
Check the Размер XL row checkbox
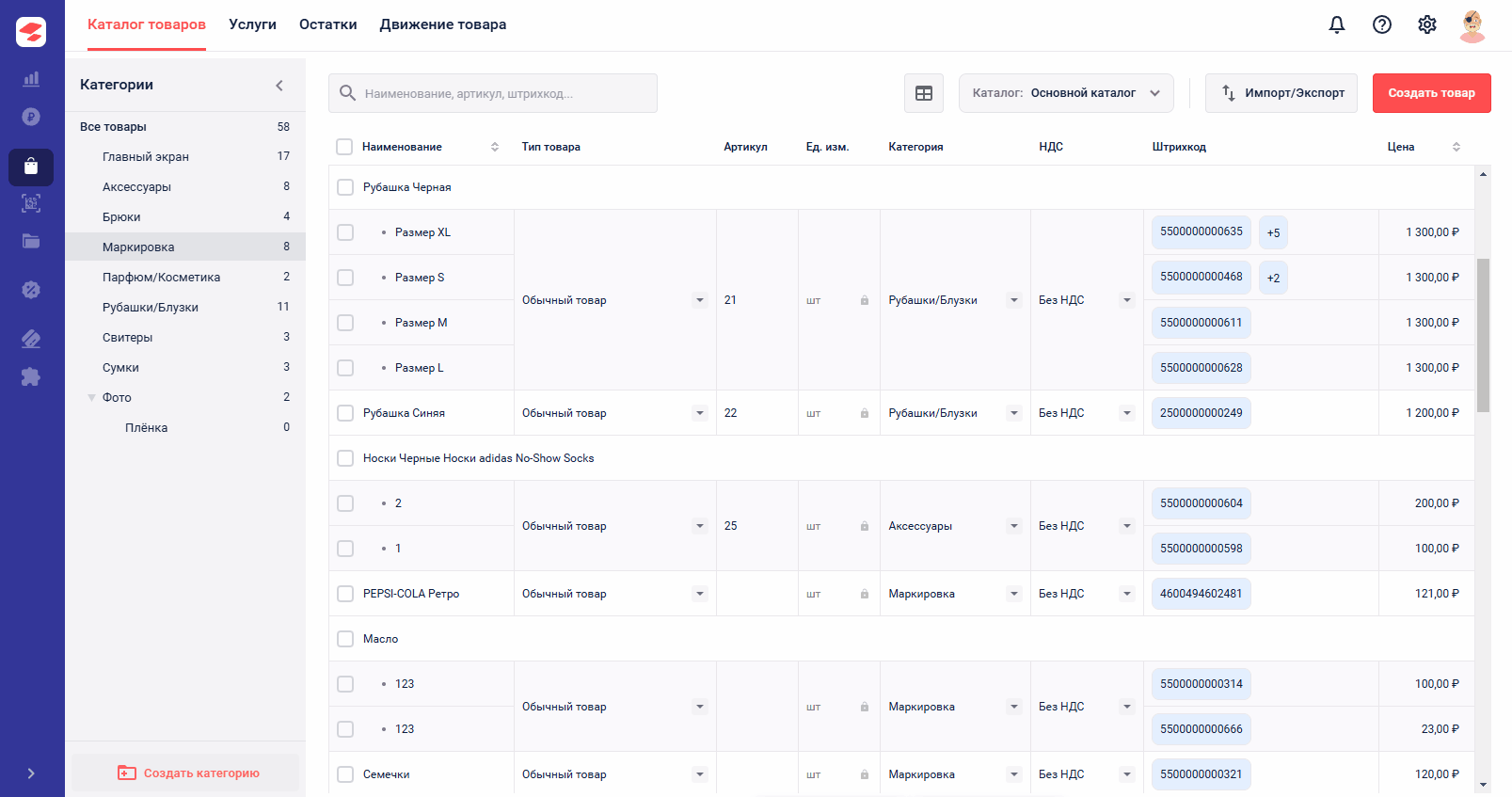[x=345, y=232]
